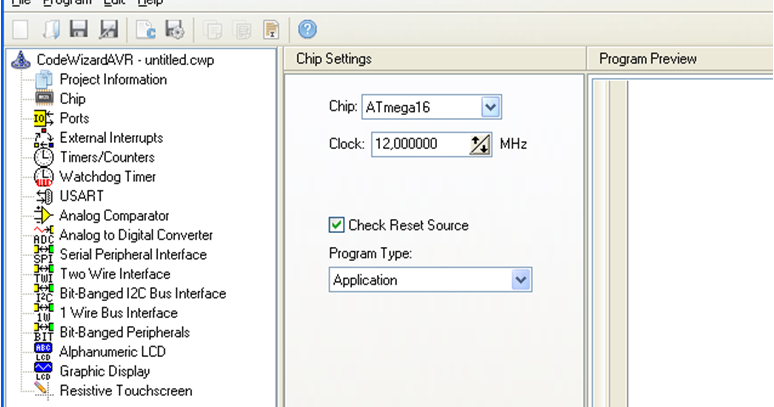The image size is (774, 407).
Task: Click the C-file program preview toolbar icon
Action: tap(146, 29)
